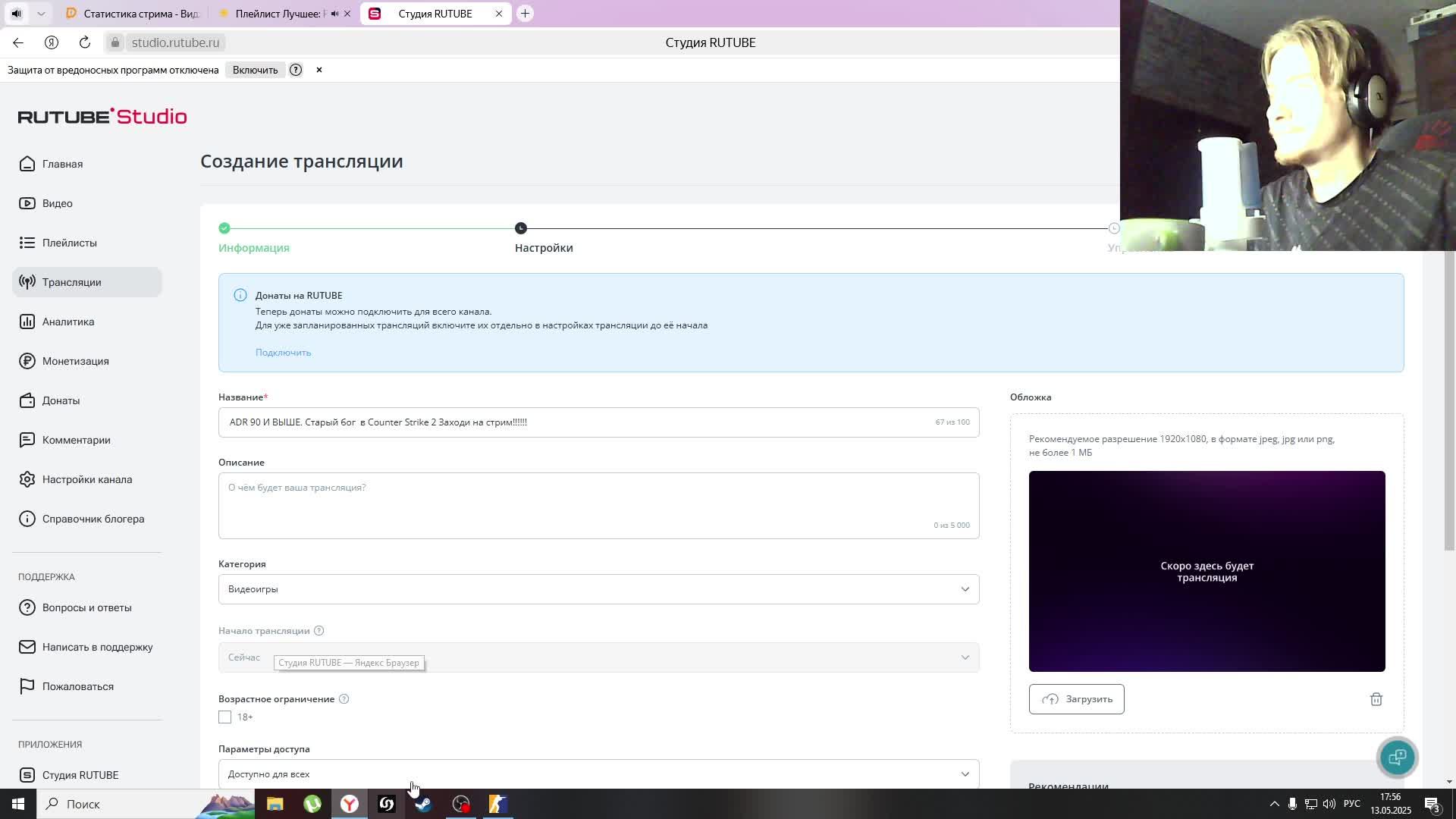Switch РУС input language
The image size is (1456, 819).
pyautogui.click(x=1352, y=804)
